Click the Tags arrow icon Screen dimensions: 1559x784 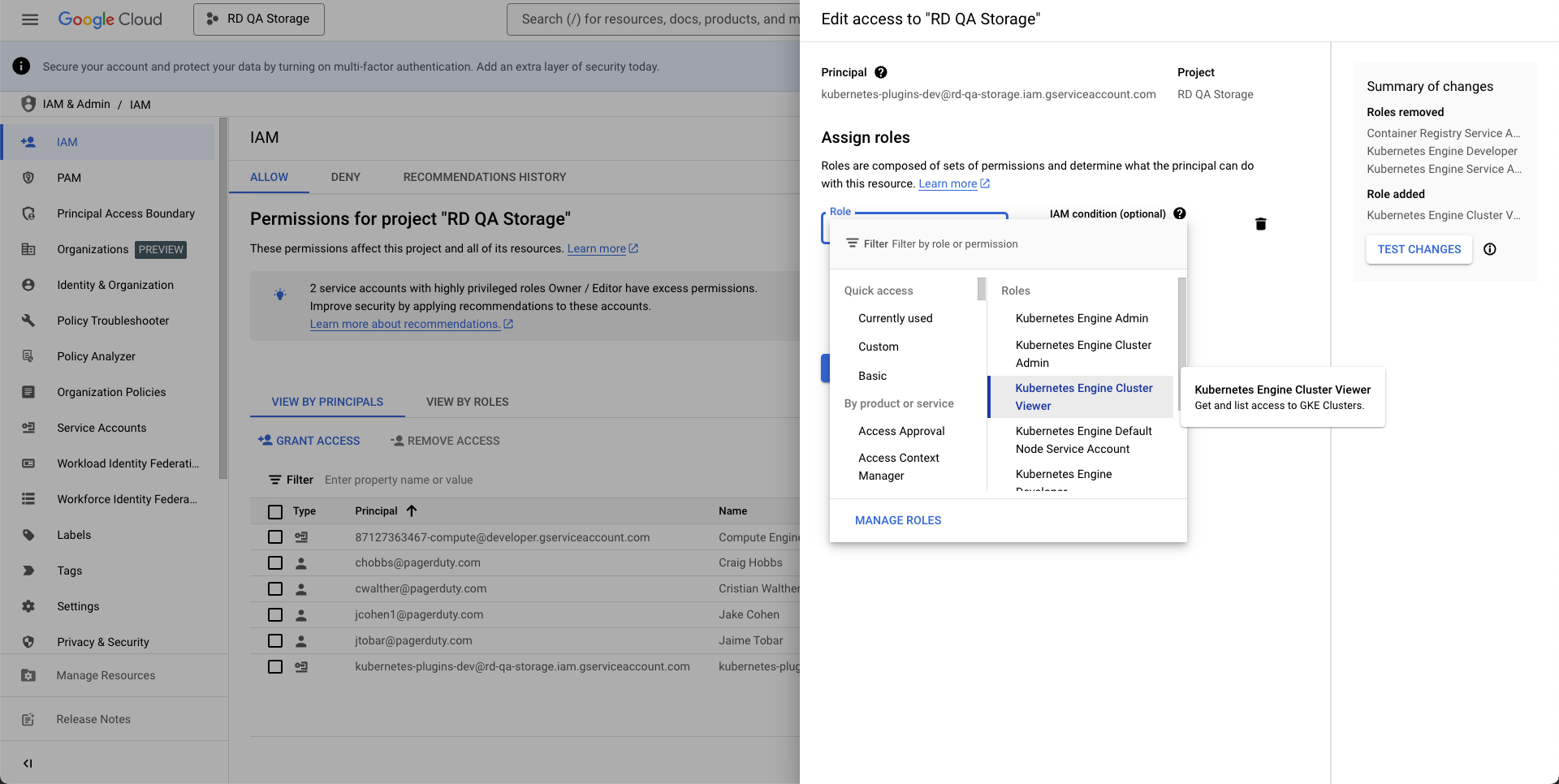point(28,571)
